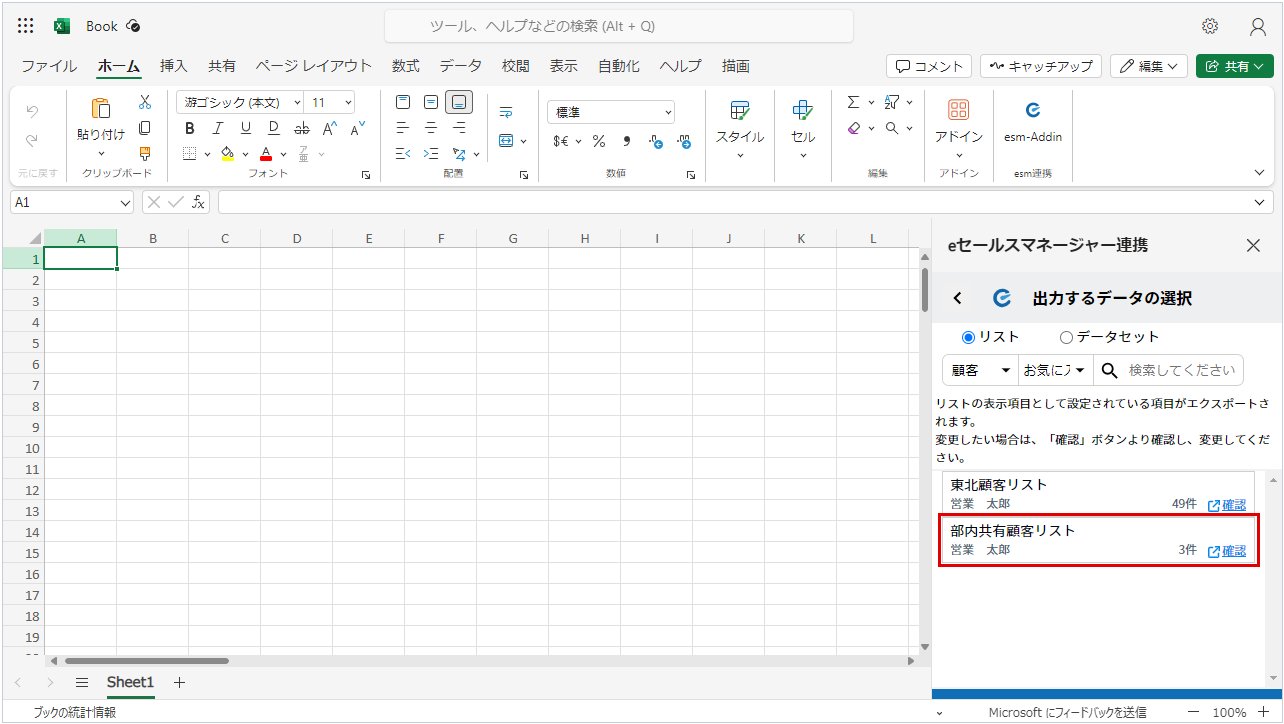
Task: Apply Underline formatting
Action: pyautogui.click(x=246, y=128)
